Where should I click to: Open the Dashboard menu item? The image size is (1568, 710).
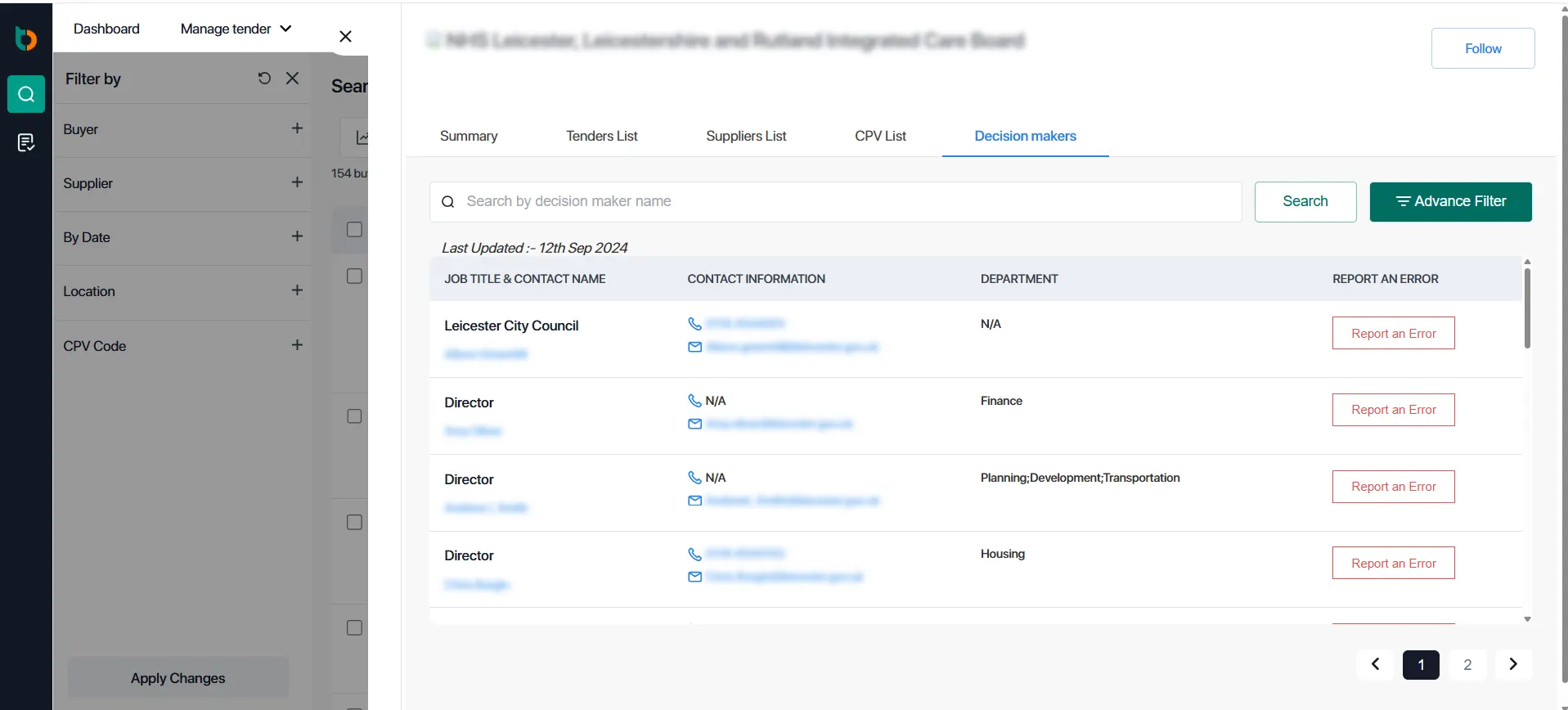106,29
